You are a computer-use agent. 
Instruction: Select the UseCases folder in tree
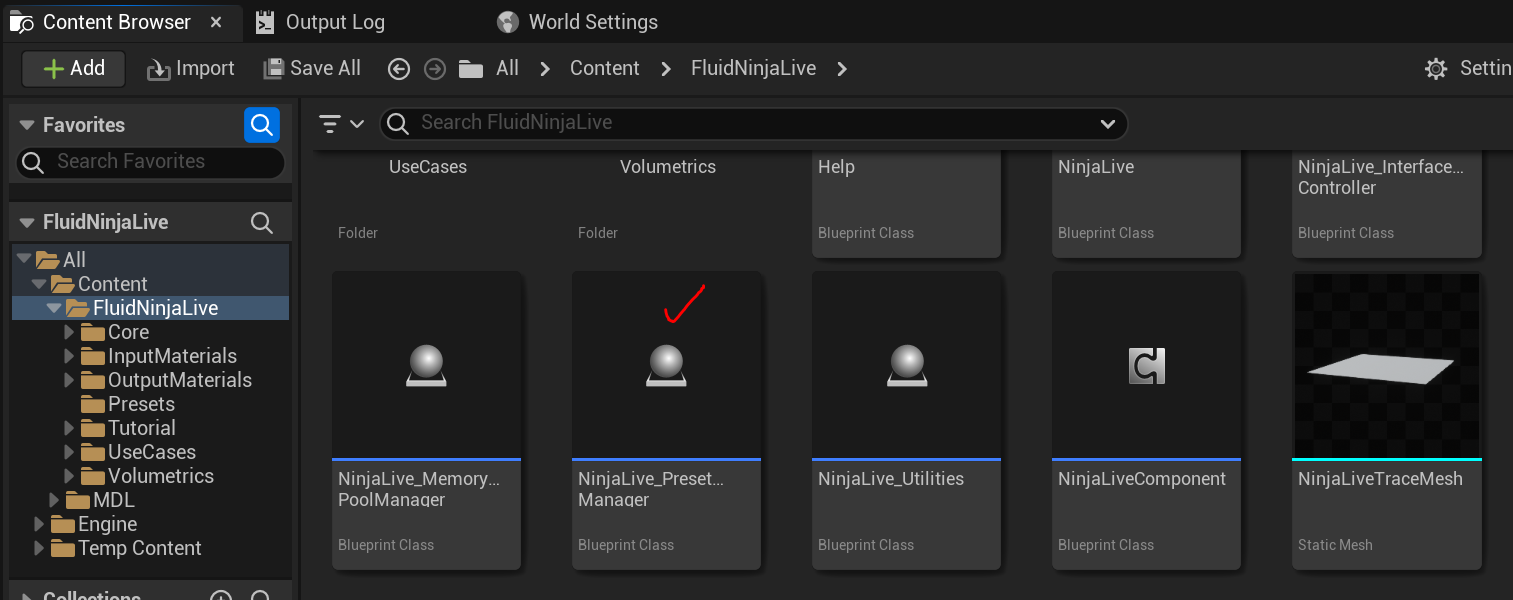(x=150, y=452)
